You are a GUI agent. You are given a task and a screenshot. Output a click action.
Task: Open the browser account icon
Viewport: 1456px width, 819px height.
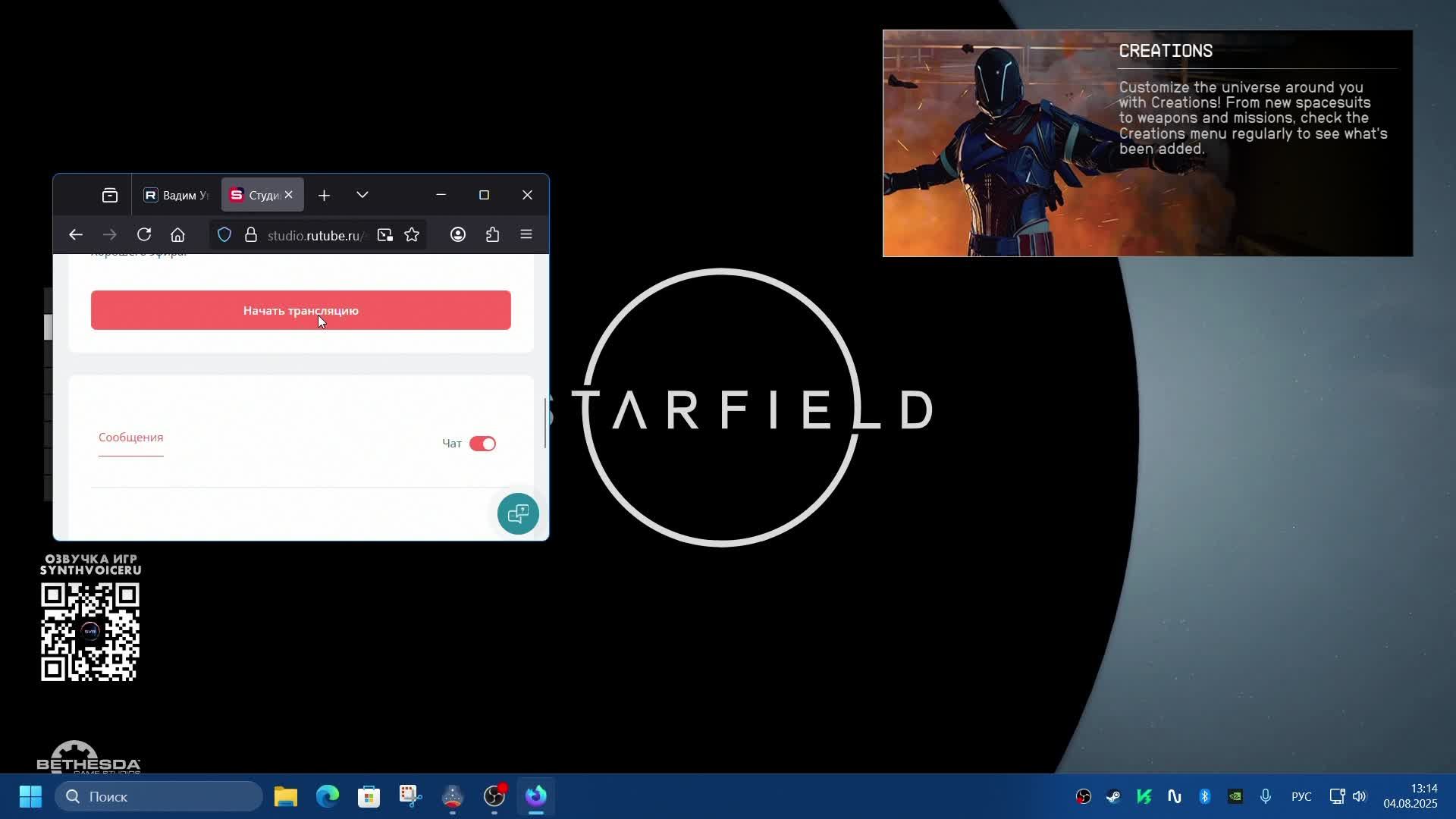[x=458, y=235]
